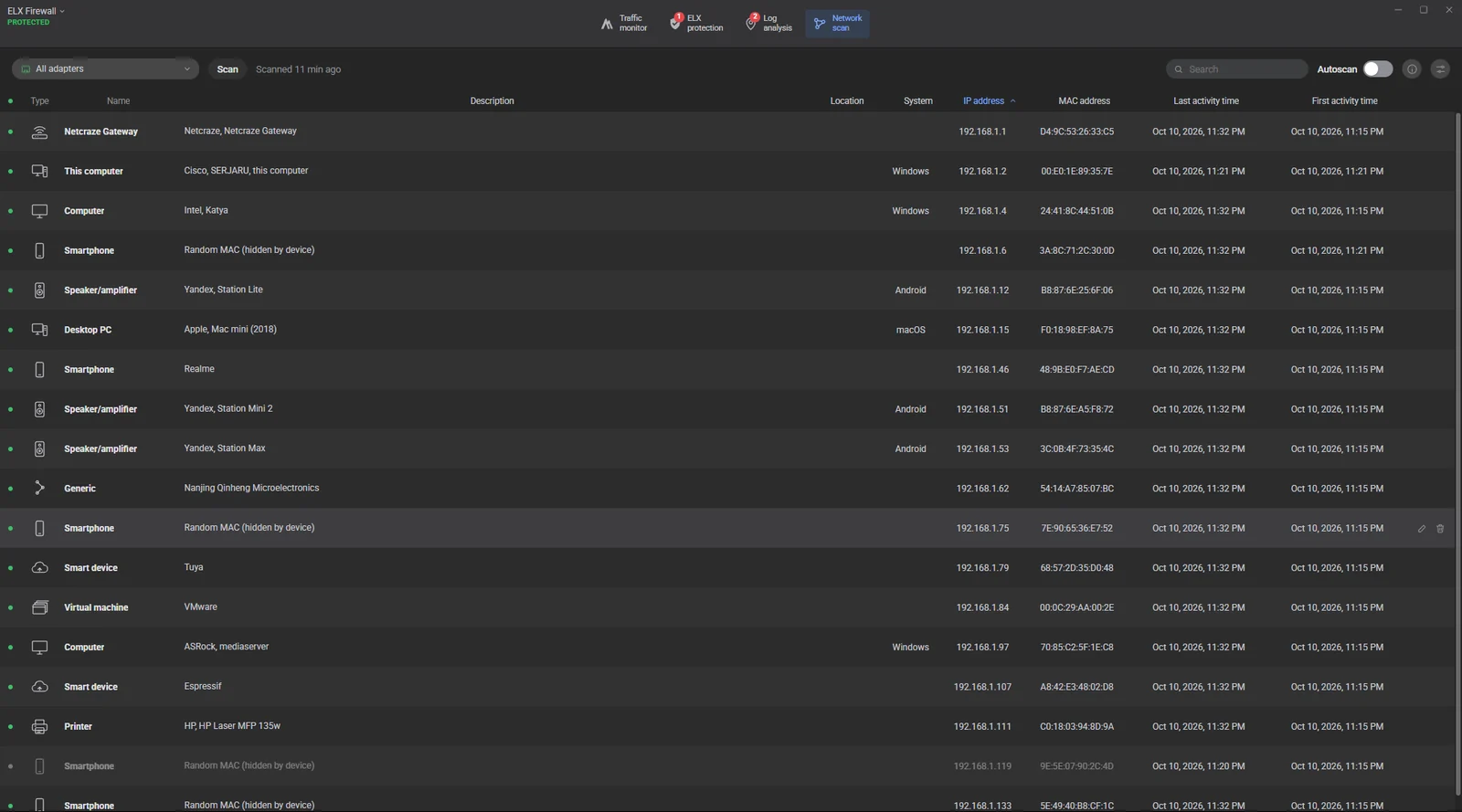Open the info icon next to Autoscan
Viewport: 1462px width, 812px height.
[1412, 69]
